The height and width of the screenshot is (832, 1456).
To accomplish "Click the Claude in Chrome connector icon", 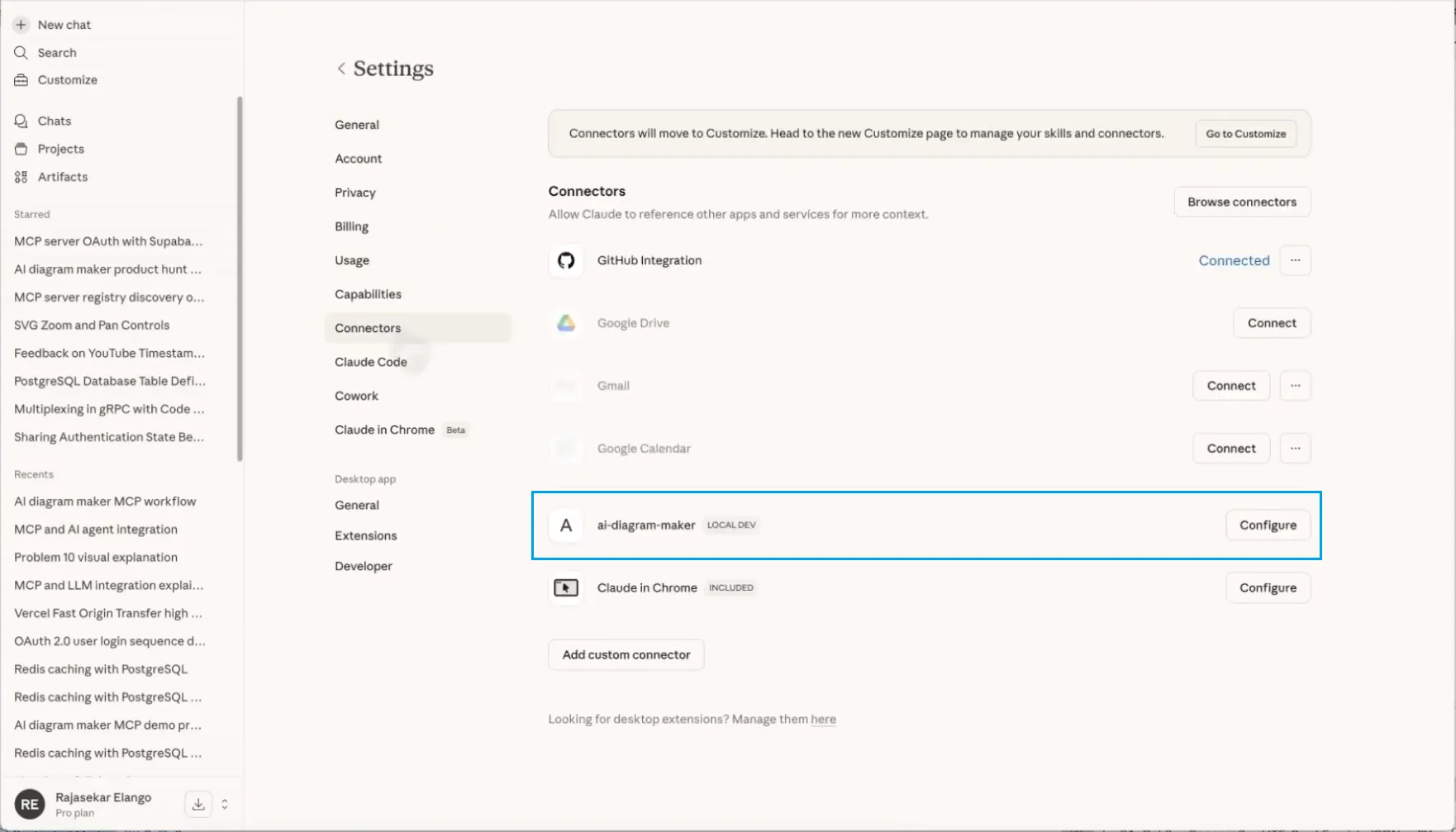I will [x=566, y=587].
